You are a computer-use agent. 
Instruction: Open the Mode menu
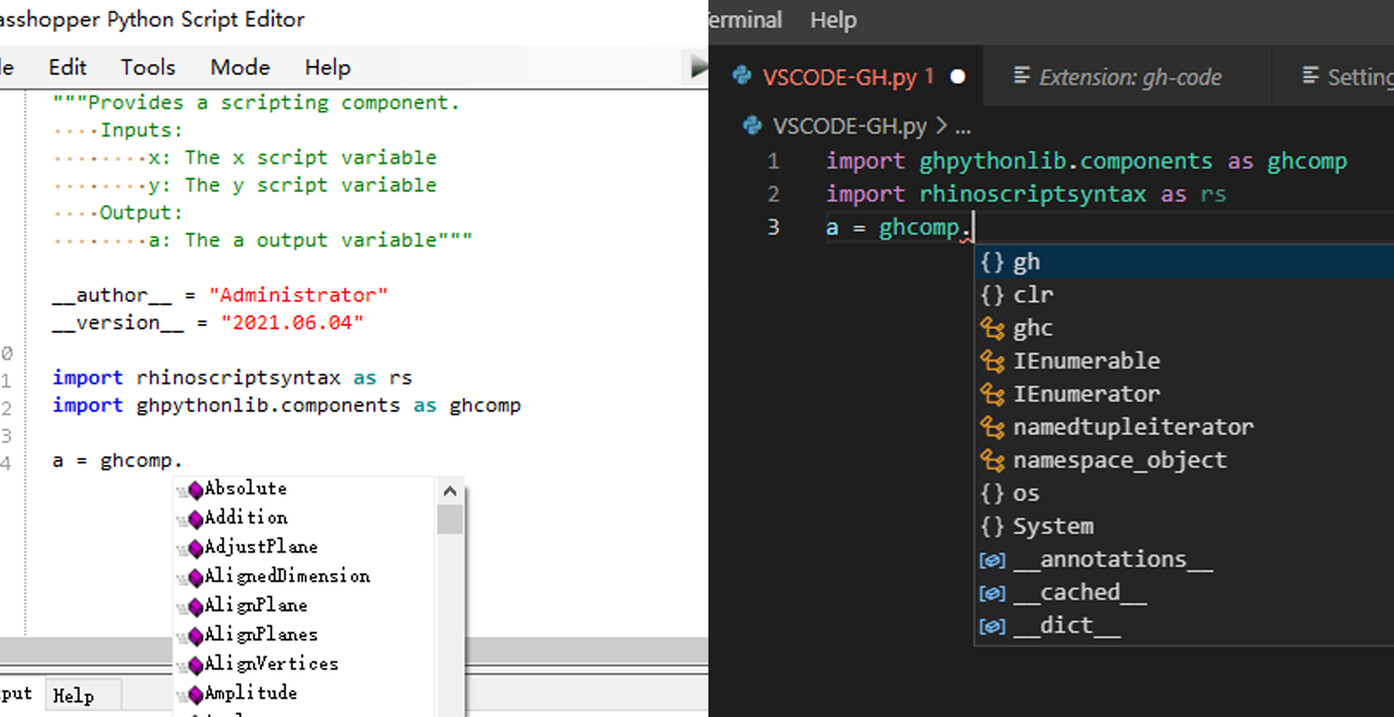click(239, 67)
